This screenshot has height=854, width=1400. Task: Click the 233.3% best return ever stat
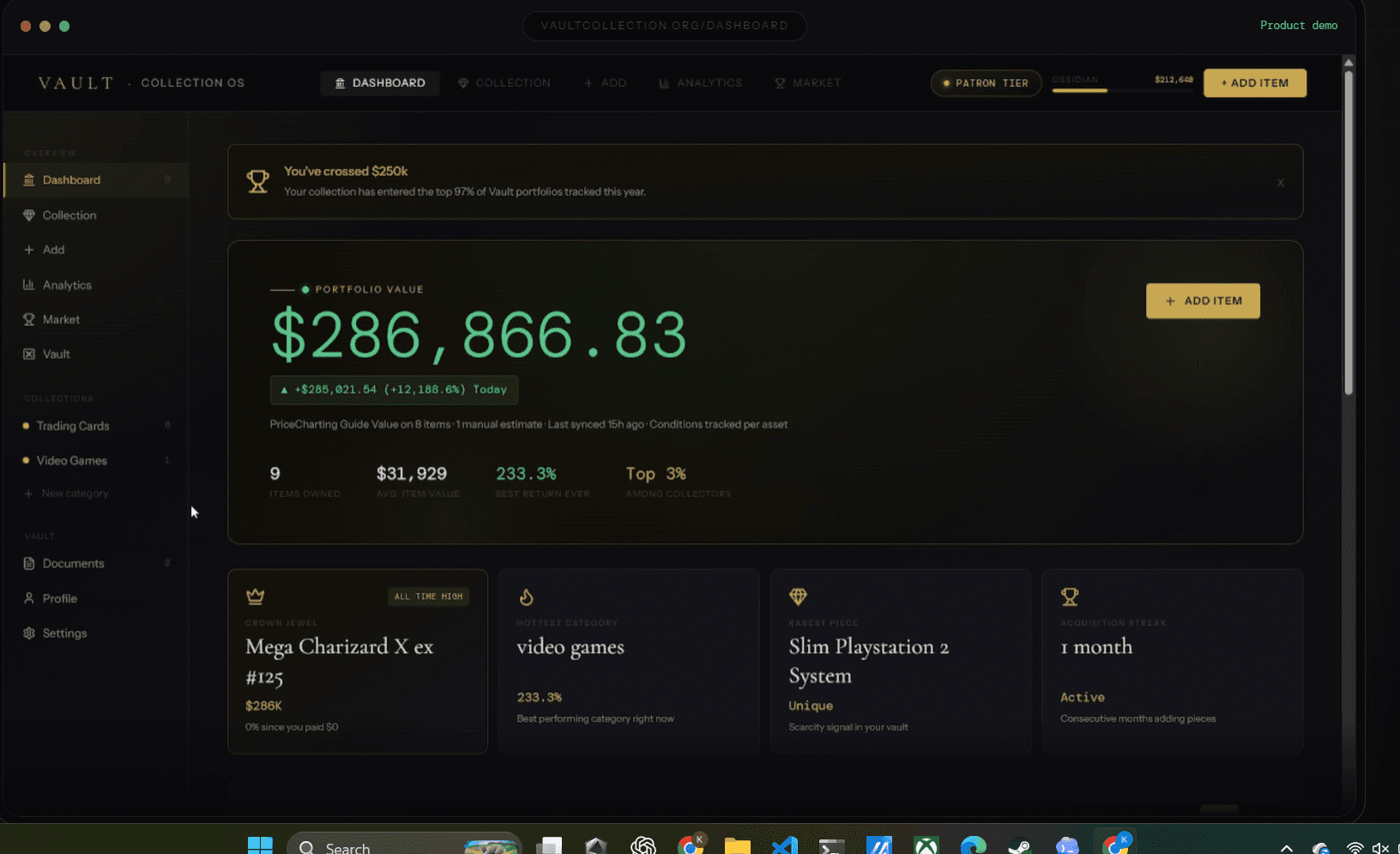(x=542, y=482)
